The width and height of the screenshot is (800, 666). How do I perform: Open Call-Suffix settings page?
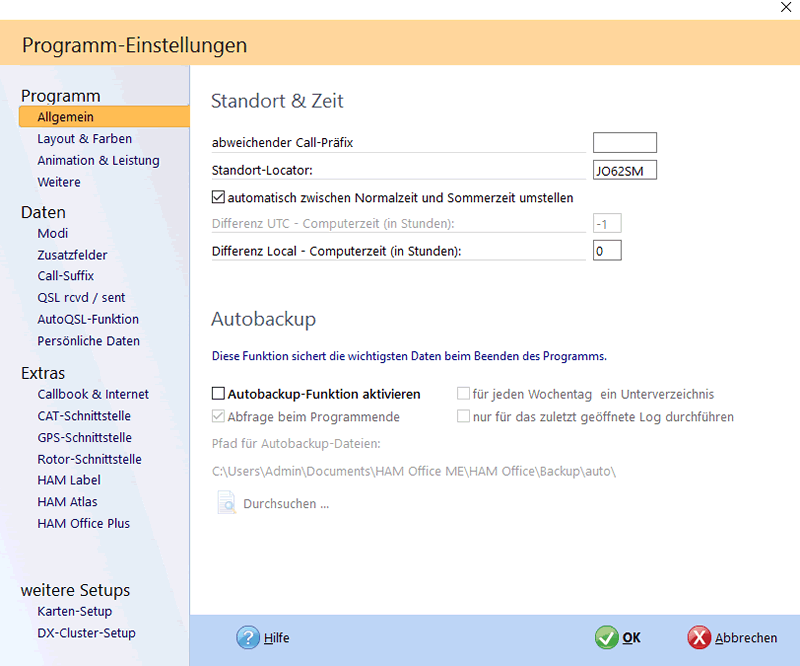[66, 276]
